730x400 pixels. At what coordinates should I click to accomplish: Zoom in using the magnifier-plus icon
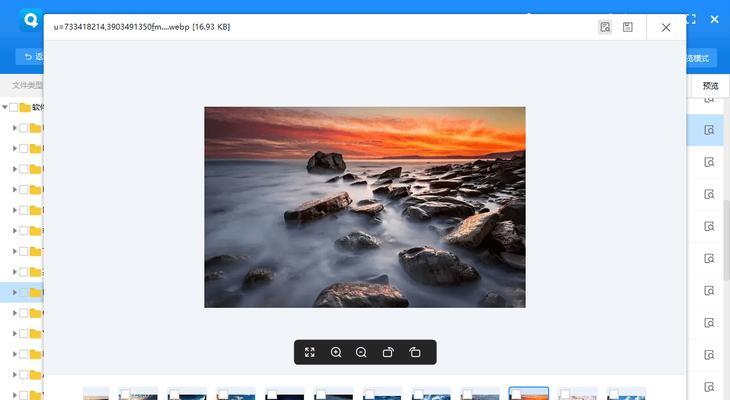pos(336,352)
